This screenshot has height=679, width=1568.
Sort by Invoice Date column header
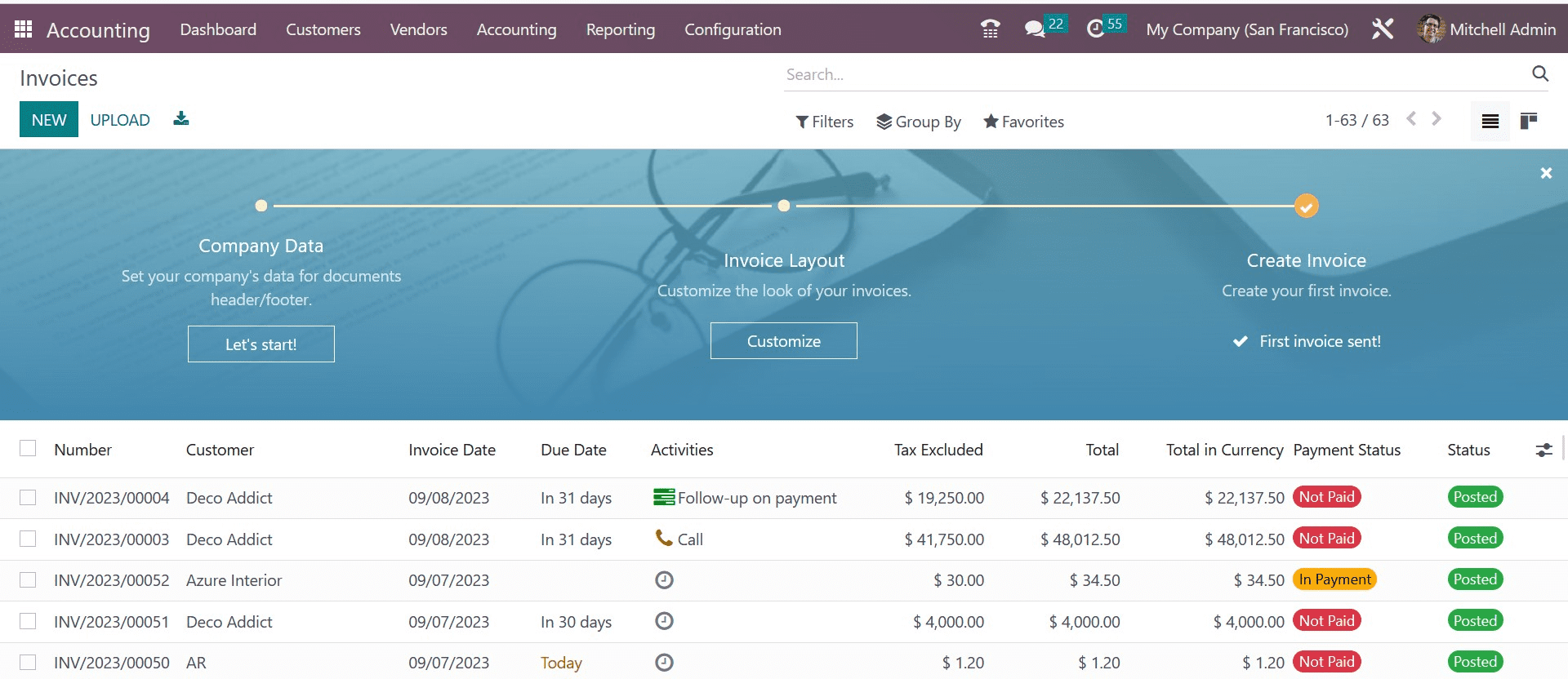coord(452,450)
